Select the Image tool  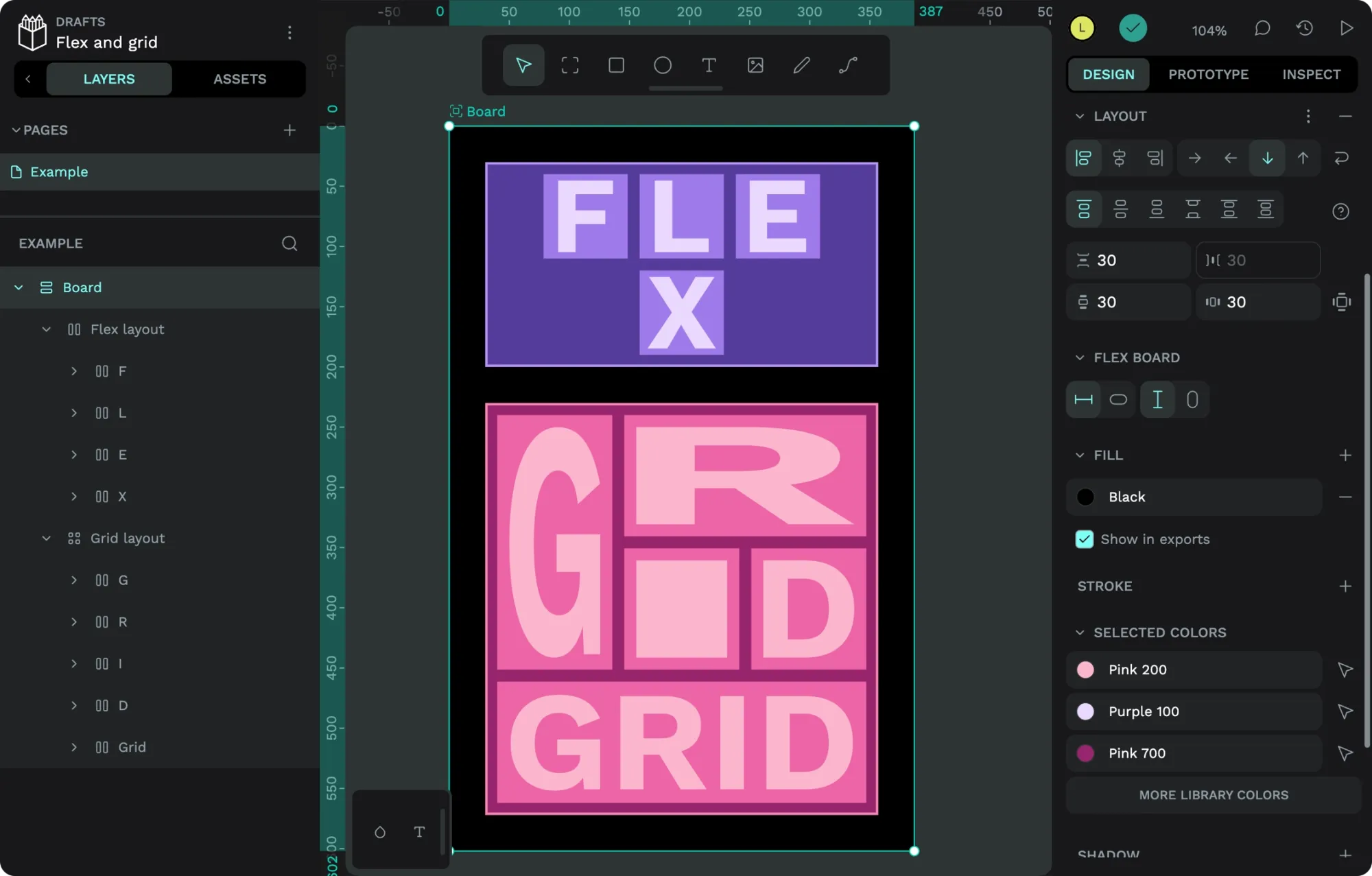pos(755,65)
